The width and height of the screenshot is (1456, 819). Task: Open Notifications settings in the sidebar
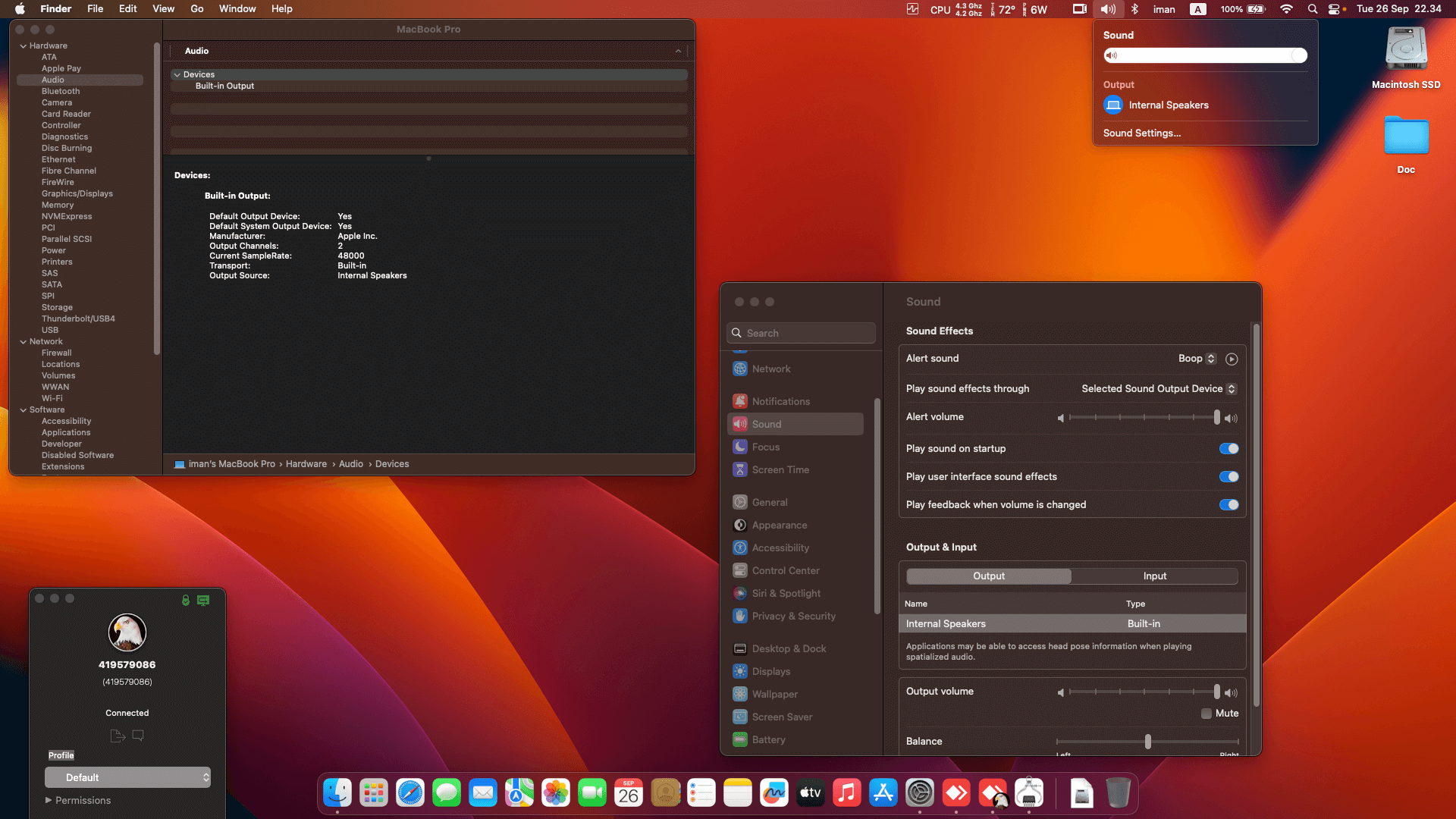click(781, 401)
